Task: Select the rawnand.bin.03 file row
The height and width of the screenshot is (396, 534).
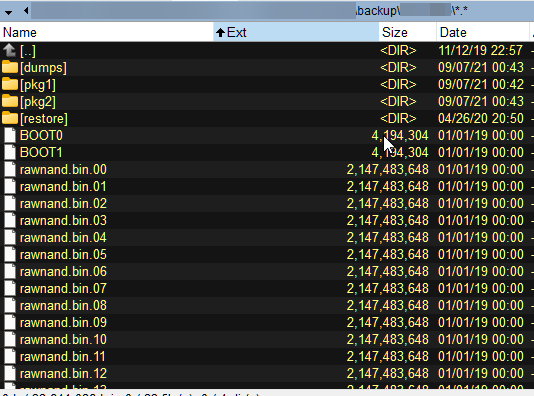Action: point(267,221)
